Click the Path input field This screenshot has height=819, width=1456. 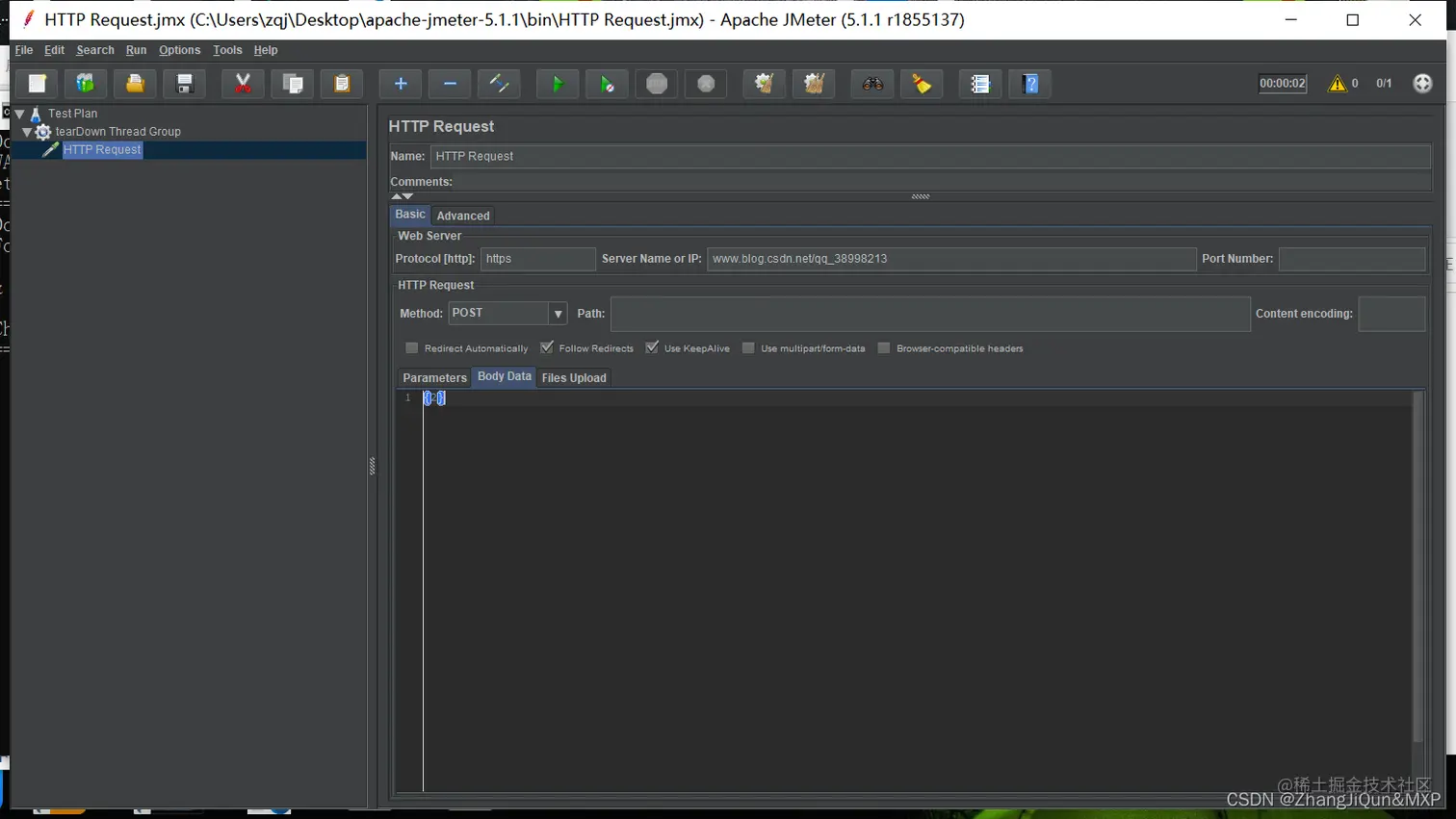click(930, 314)
